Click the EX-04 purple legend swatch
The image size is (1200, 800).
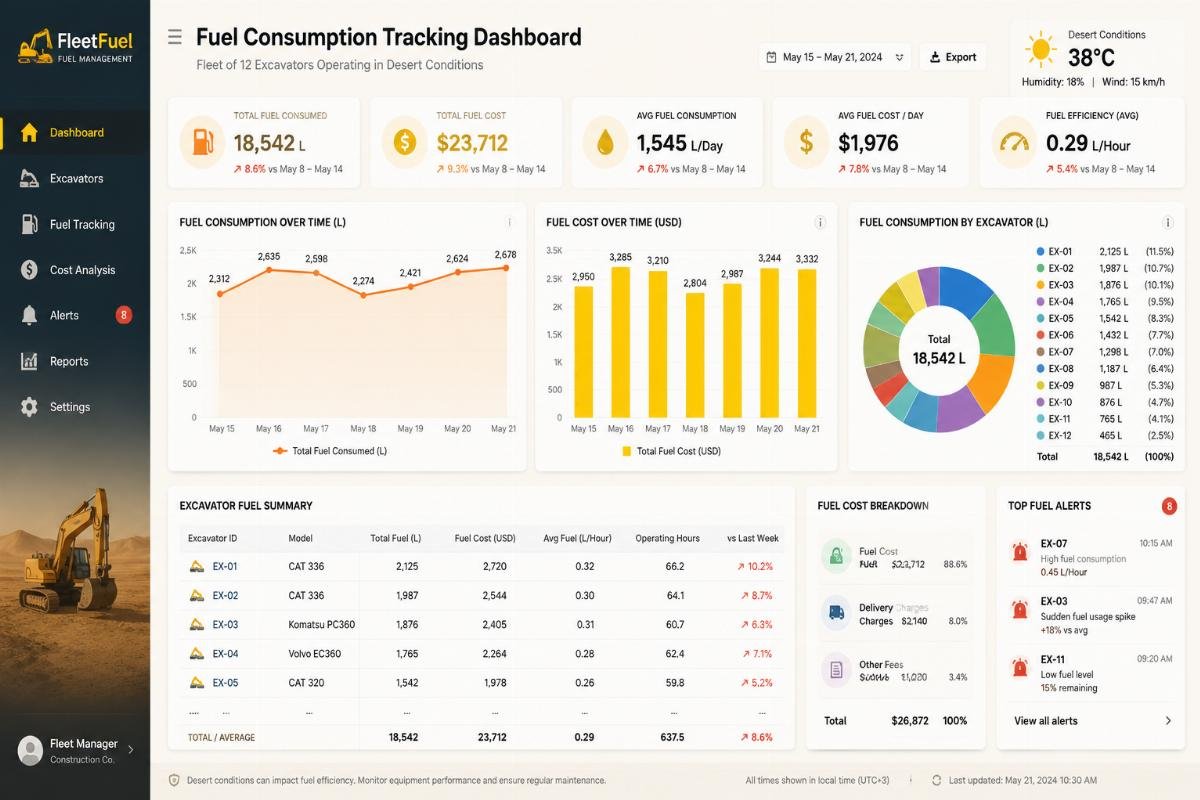coord(1040,301)
